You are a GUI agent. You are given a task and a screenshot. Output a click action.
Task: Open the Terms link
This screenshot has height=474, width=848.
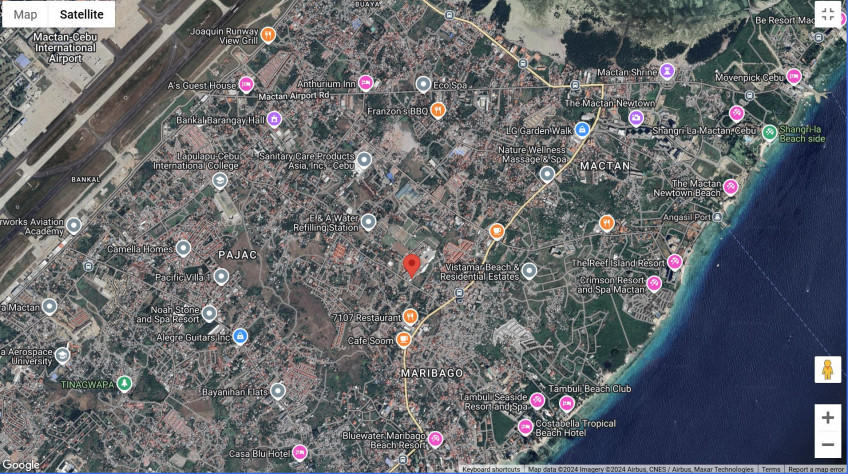pyautogui.click(x=771, y=469)
